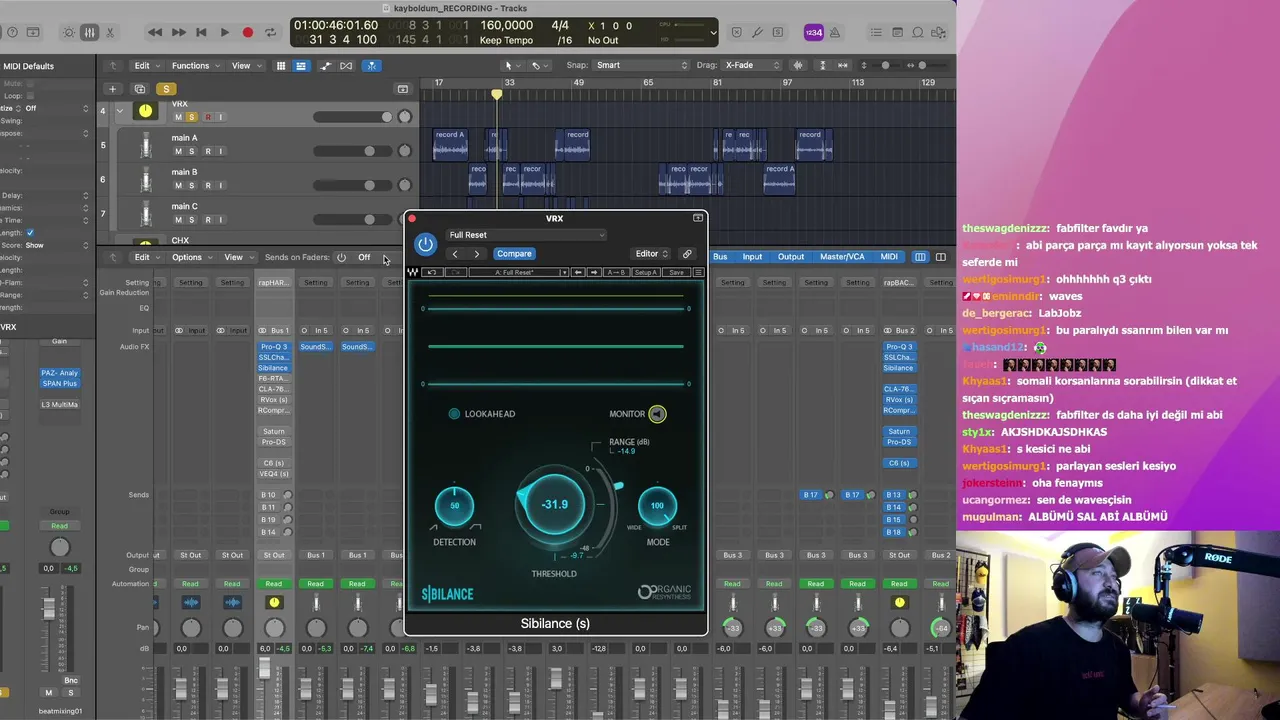Enable the Catch Playhead button
This screenshot has height=720, width=1280.
(371, 66)
